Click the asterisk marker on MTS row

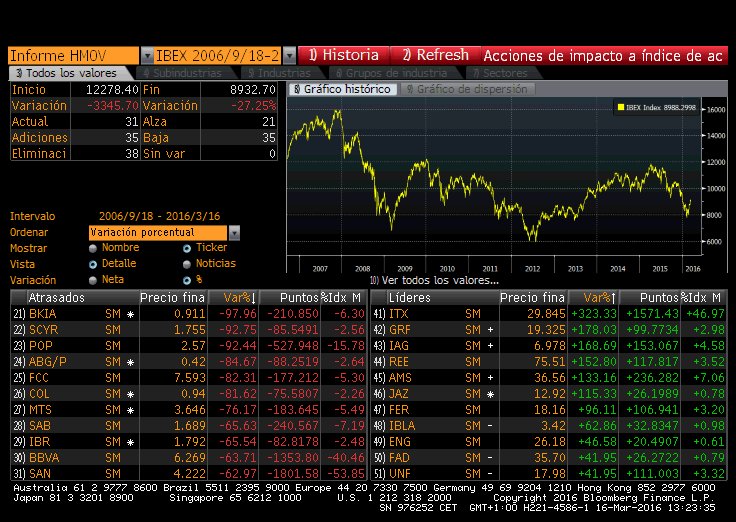(x=130, y=410)
